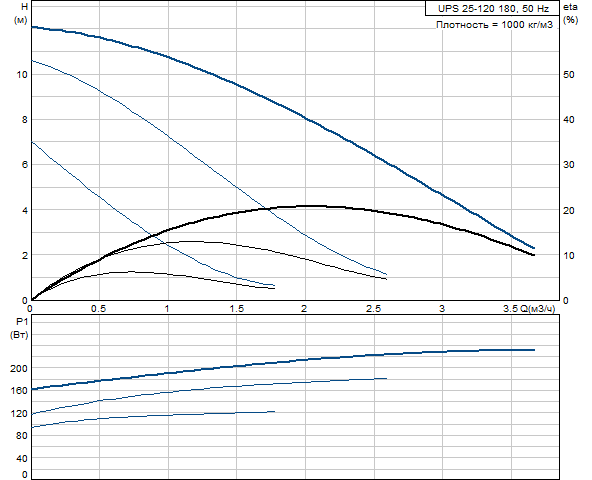Click the eta (%) axis label

tap(570, 13)
